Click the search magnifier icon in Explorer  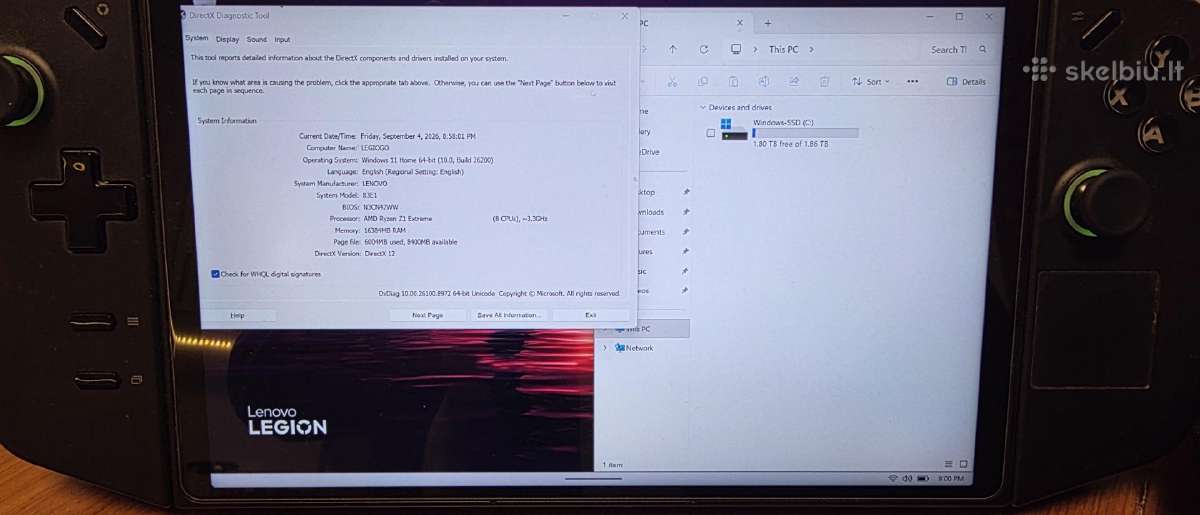pyautogui.click(x=984, y=49)
